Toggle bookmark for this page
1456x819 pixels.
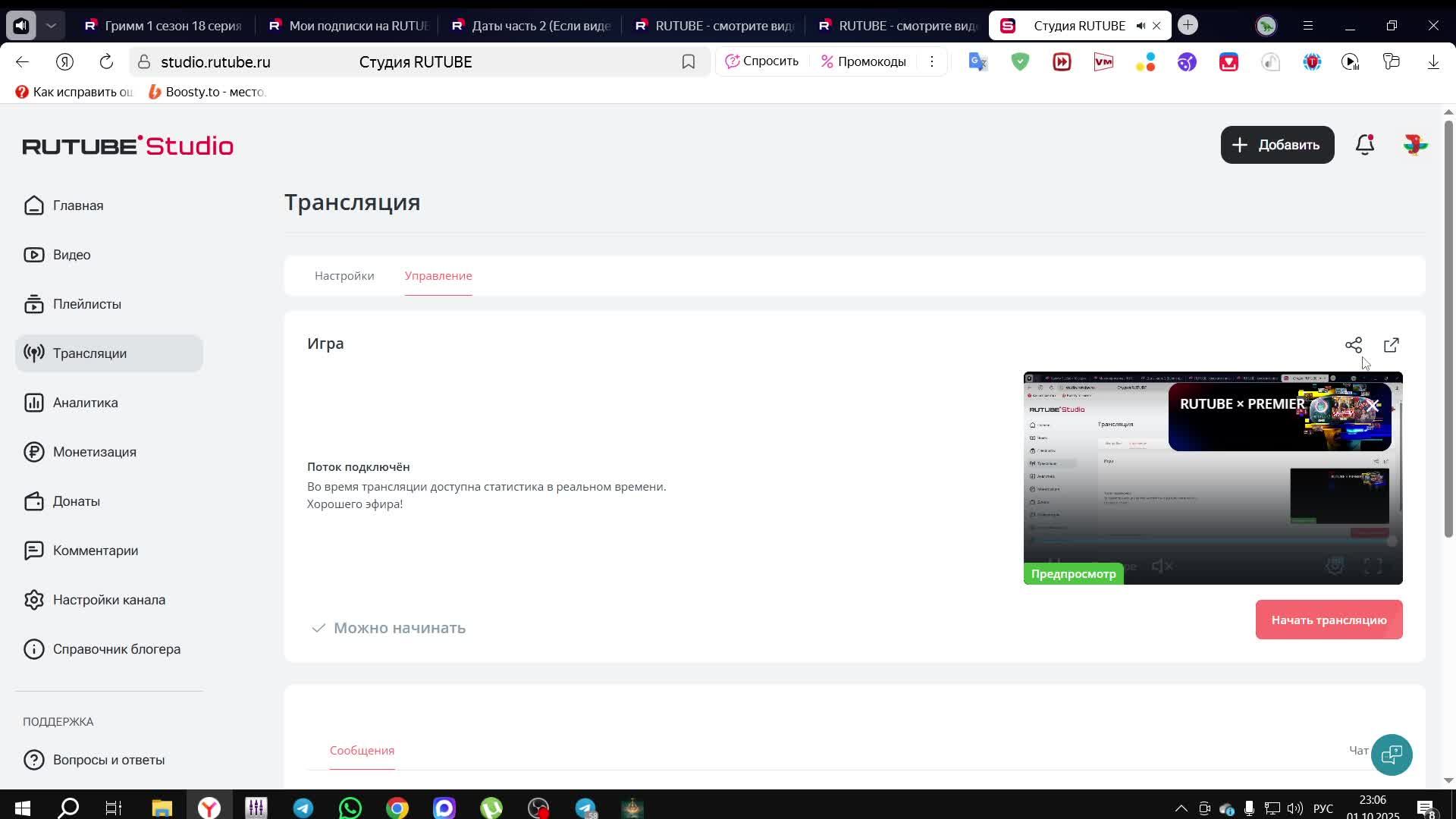coord(688,62)
